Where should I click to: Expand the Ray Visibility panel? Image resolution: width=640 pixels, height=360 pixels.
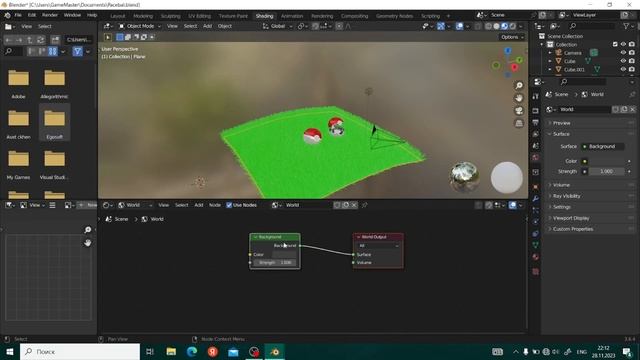coord(591,196)
